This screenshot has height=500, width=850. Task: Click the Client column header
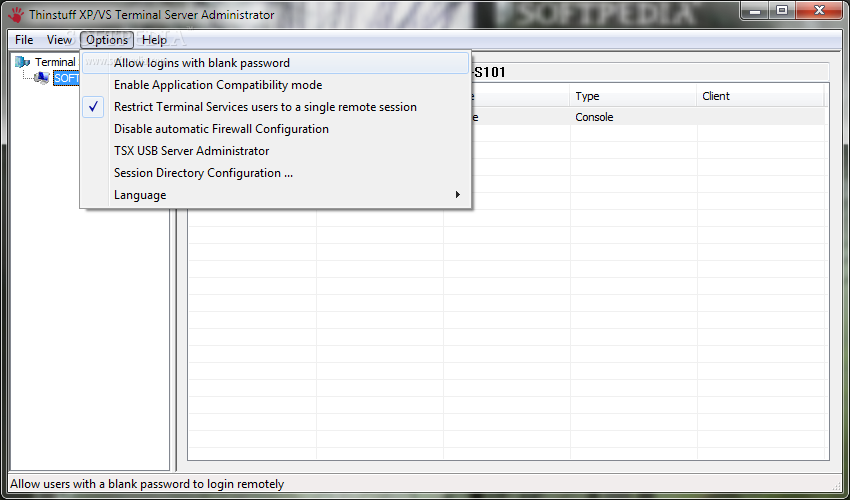(x=760, y=97)
